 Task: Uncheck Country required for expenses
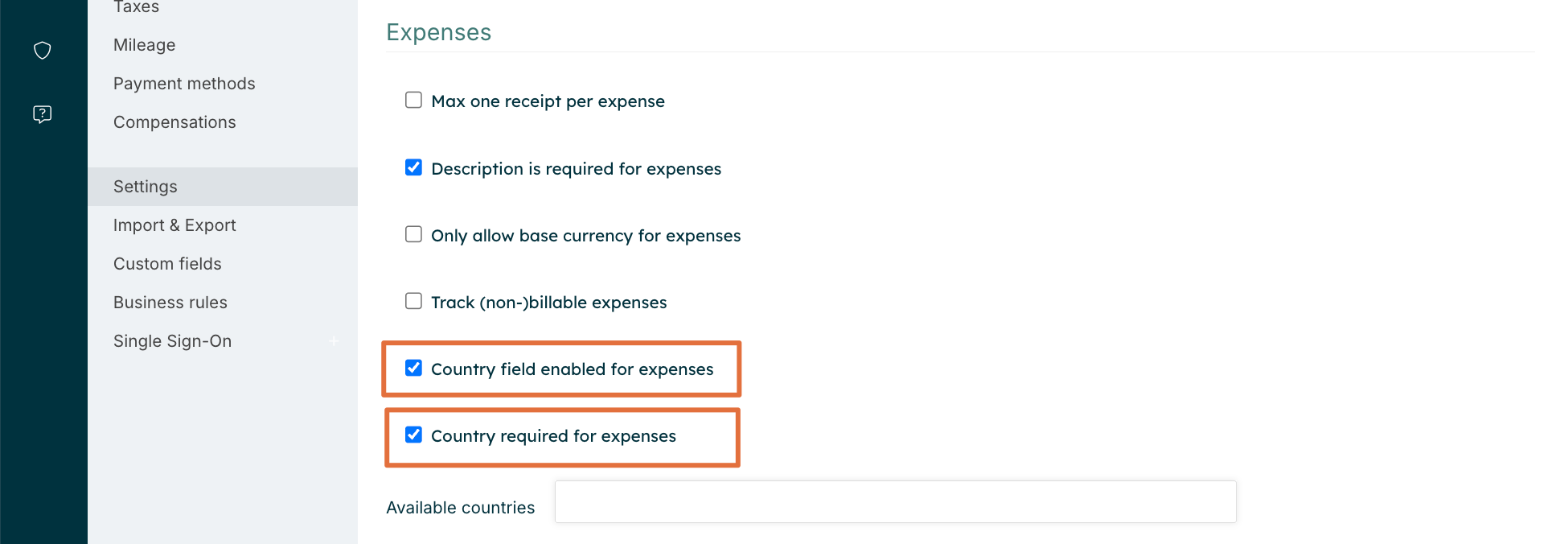[413, 435]
